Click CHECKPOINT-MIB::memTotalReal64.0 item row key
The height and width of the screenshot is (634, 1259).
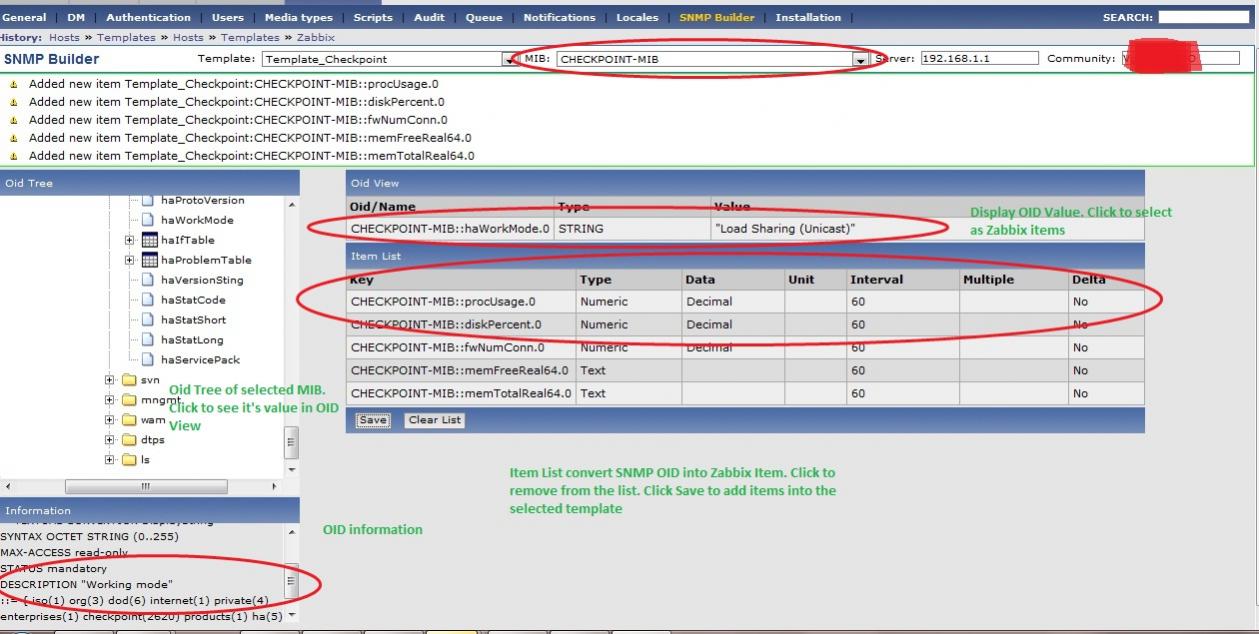click(461, 393)
